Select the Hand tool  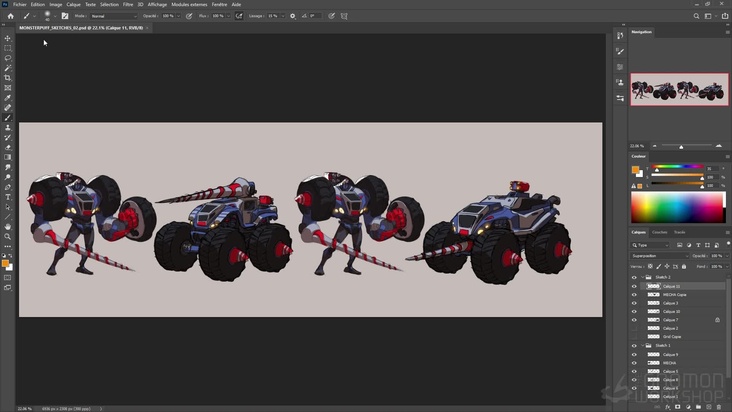7,227
